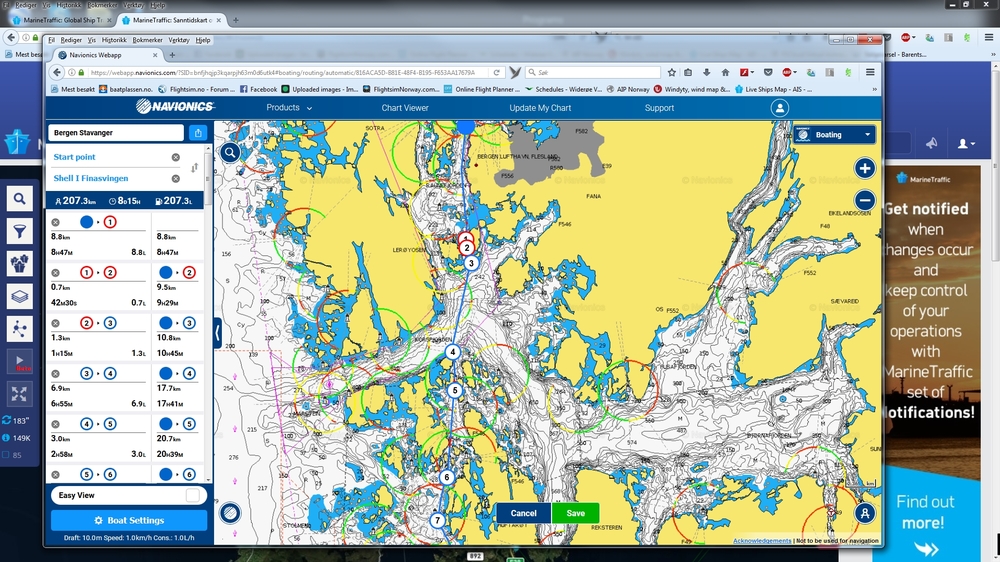Open the Windyty wind map bookmark
Image resolution: width=1000 pixels, height=562 pixels.
(x=691, y=89)
